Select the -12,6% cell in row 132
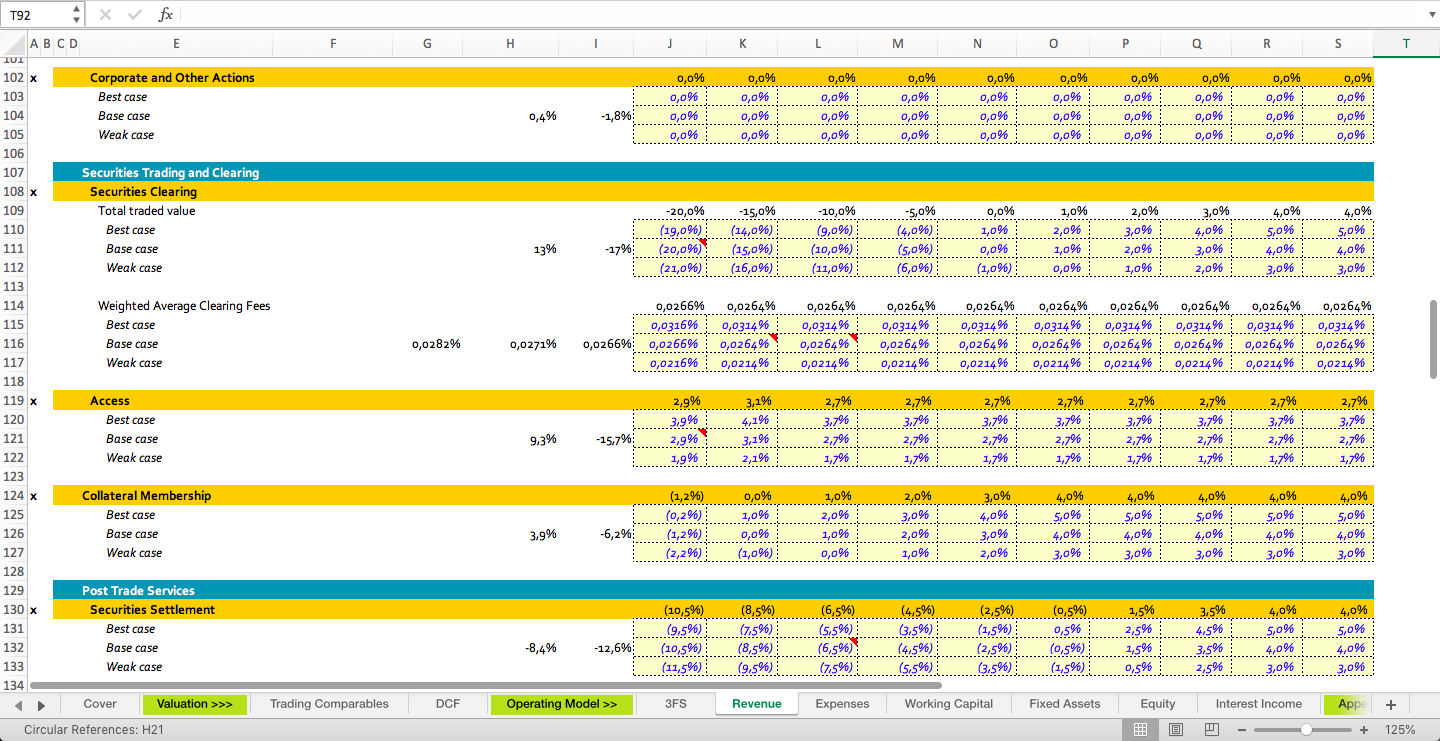This screenshot has height=741, width=1440. [596, 648]
